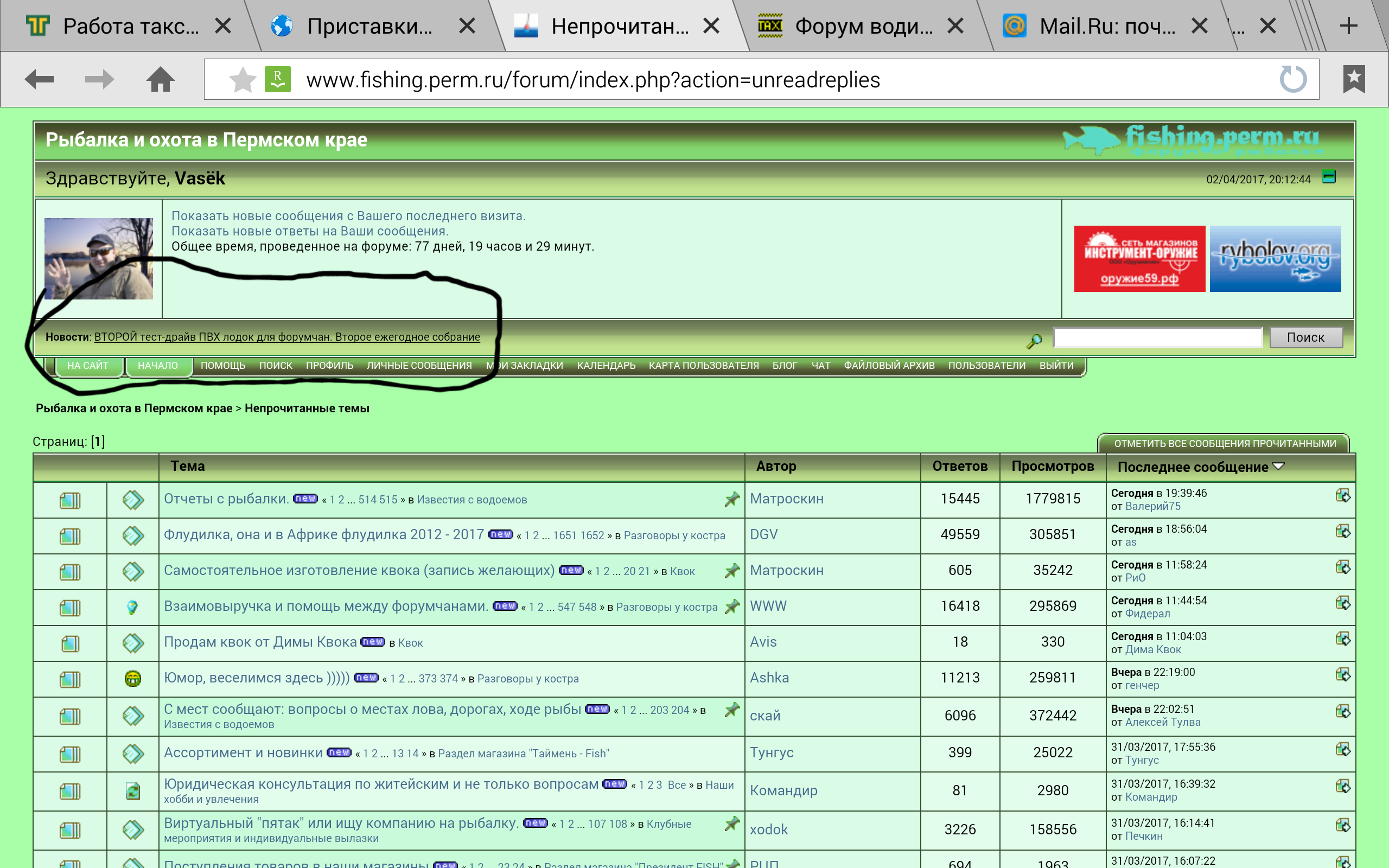Open a new browser tab with plus

click(x=1349, y=25)
